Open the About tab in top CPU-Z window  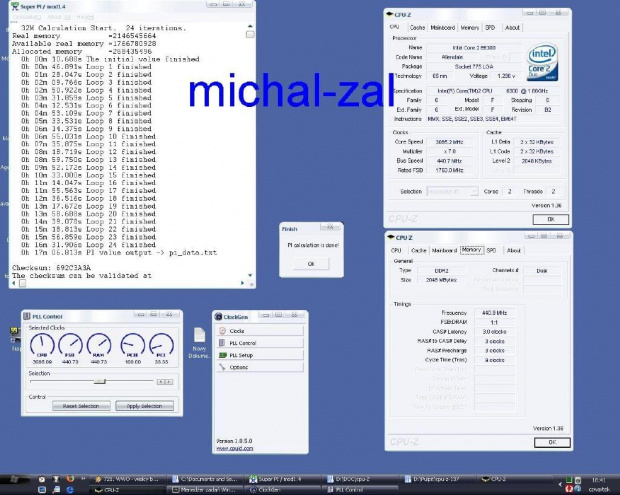point(512,28)
